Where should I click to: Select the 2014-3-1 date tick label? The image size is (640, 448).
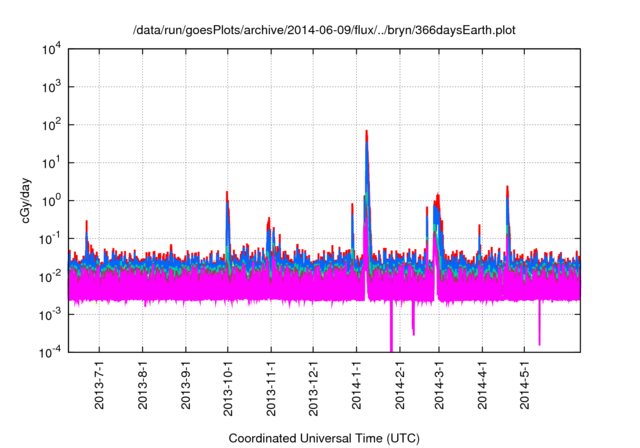[x=438, y=388]
